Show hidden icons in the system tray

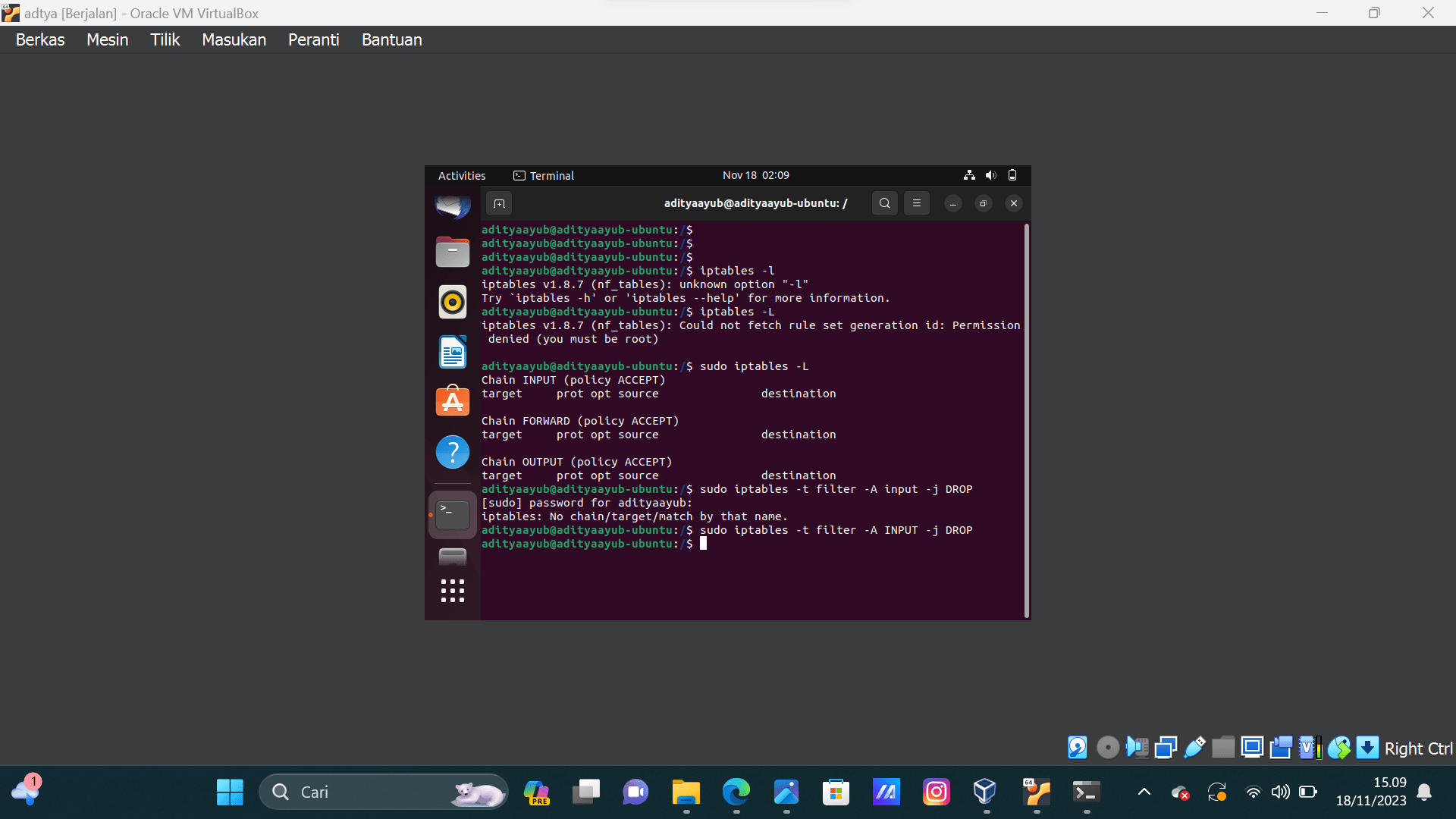click(1144, 792)
